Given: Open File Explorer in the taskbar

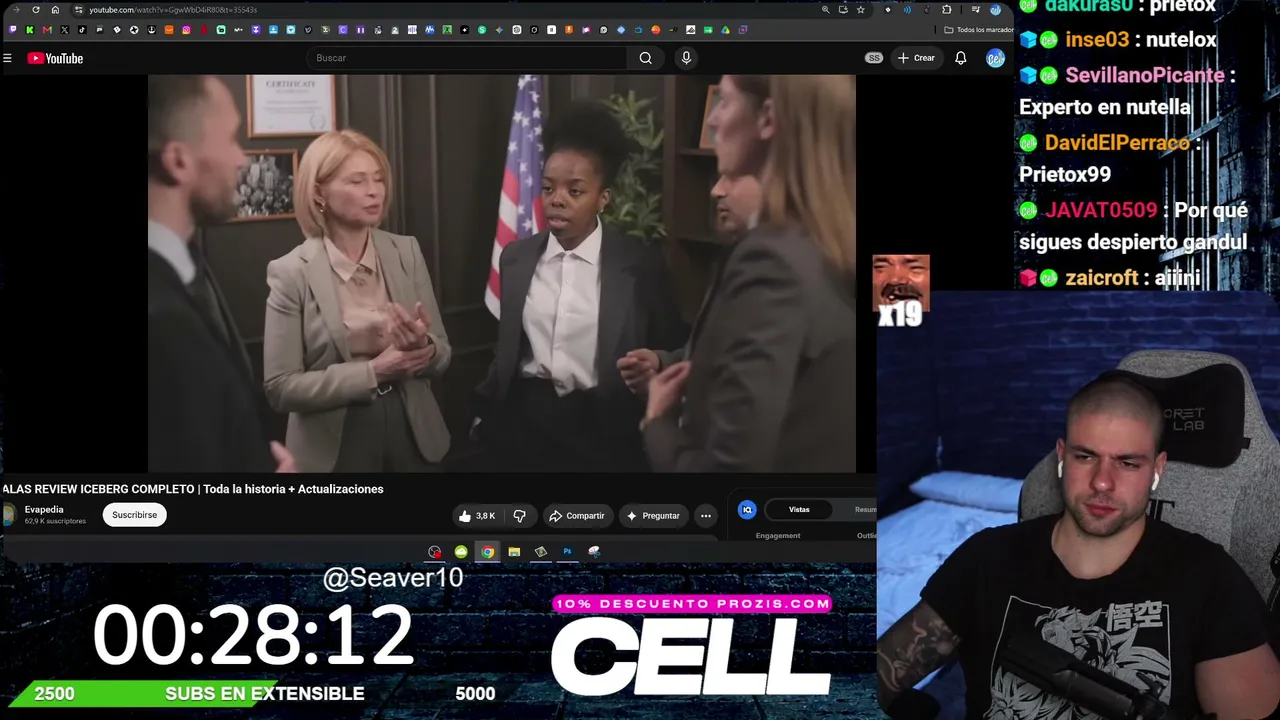Looking at the screenshot, I should coord(514,552).
